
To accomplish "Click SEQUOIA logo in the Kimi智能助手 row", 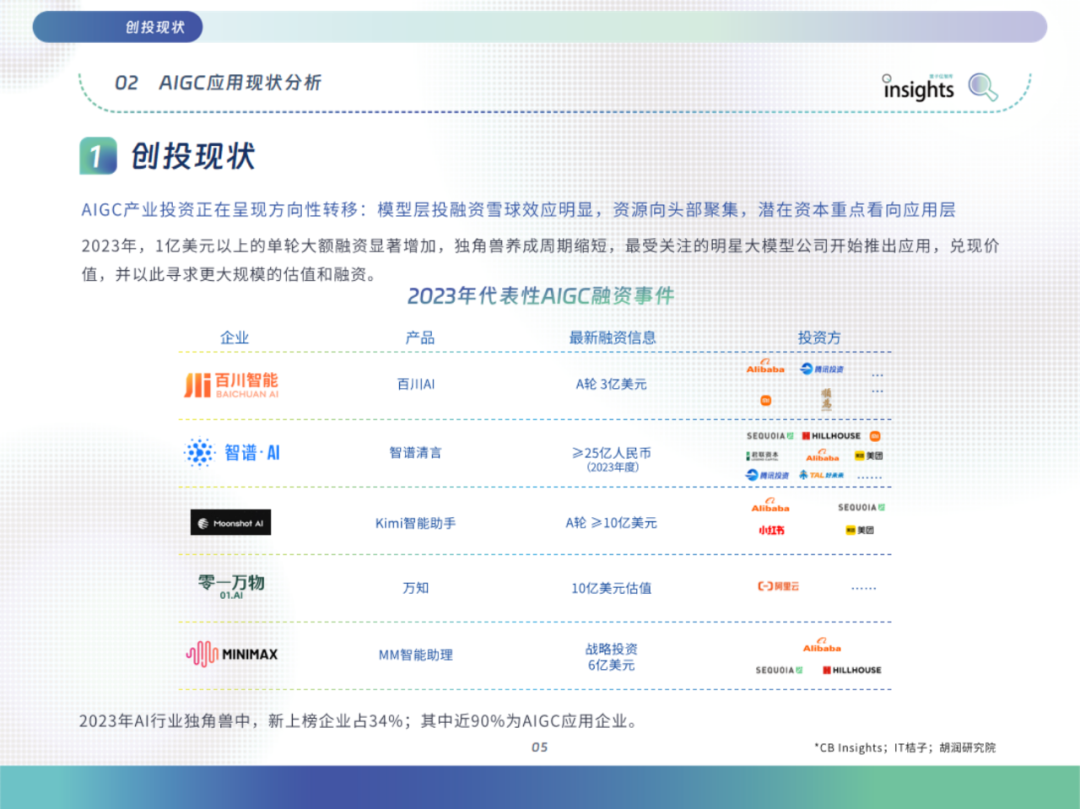I will pyautogui.click(x=861, y=507).
